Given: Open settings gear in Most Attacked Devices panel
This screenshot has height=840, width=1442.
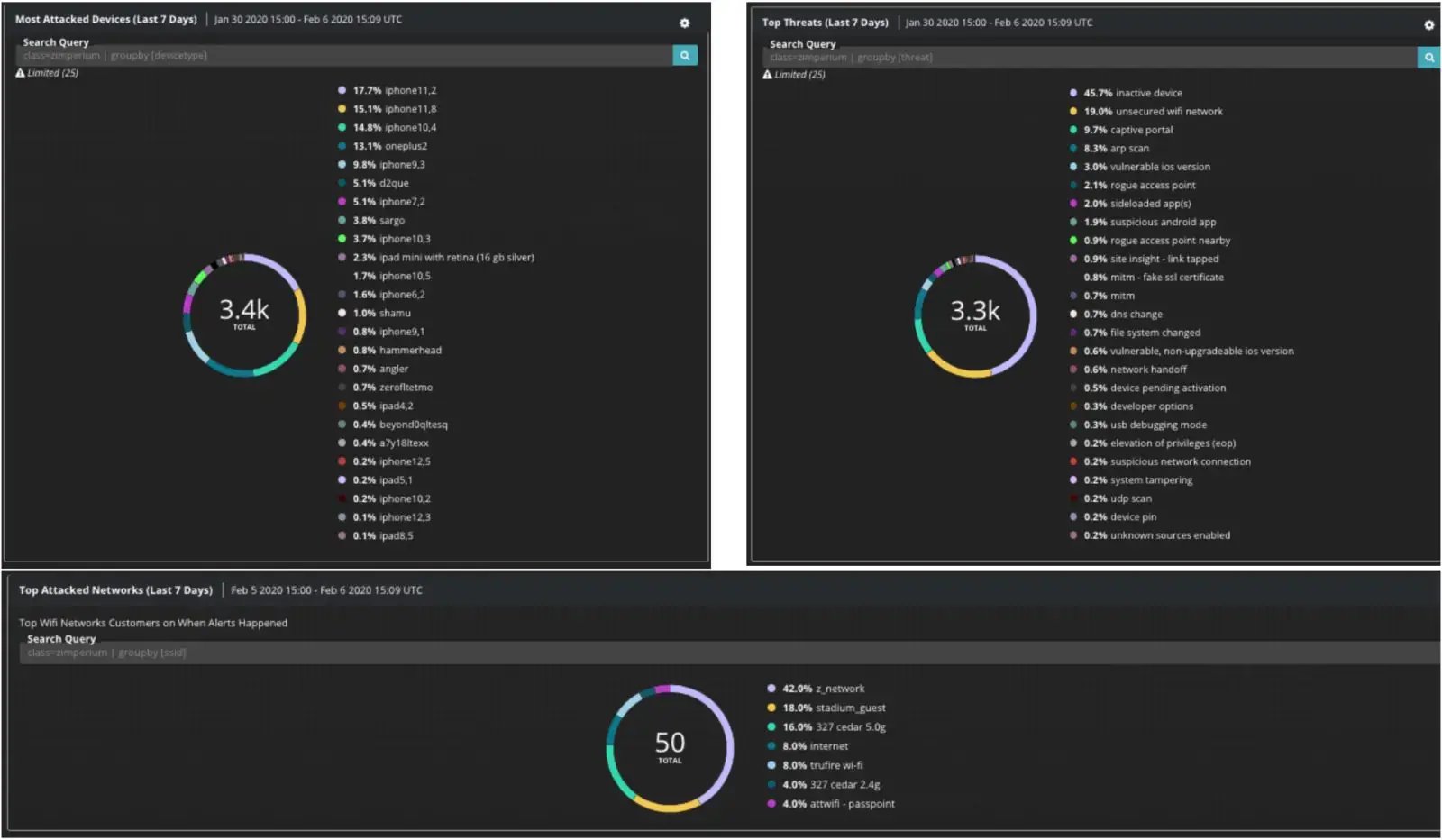Looking at the screenshot, I should (x=684, y=23).
